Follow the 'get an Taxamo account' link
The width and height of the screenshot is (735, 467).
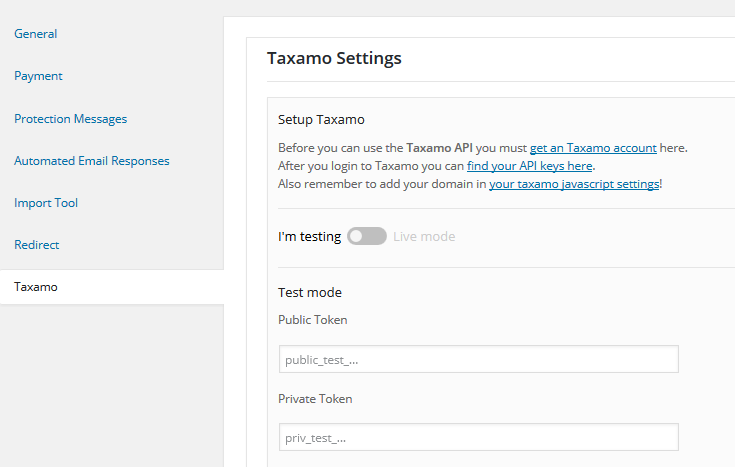click(x=593, y=148)
